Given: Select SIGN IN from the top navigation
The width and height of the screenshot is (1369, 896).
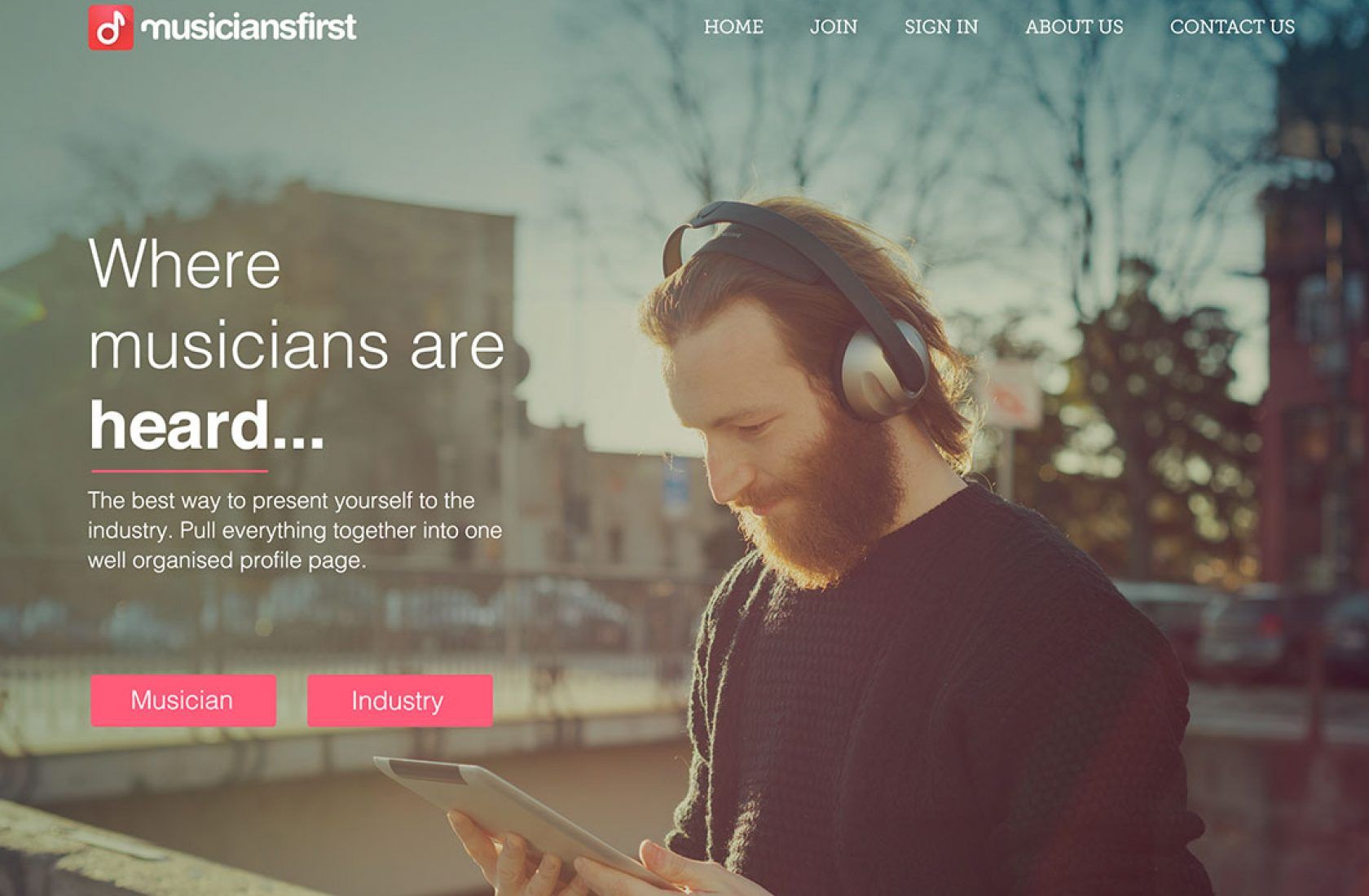Looking at the screenshot, I should tap(941, 27).
